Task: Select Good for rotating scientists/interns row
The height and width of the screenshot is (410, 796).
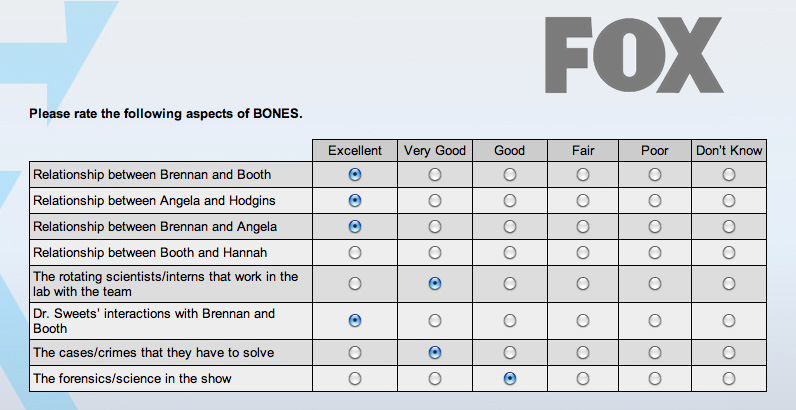Action: (510, 284)
